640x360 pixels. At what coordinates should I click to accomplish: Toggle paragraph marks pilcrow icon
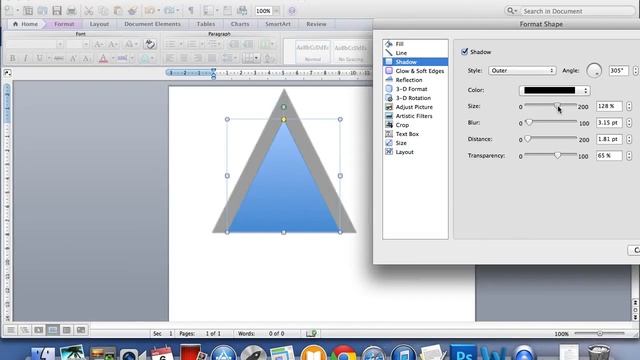pyautogui.click(x=191, y=11)
